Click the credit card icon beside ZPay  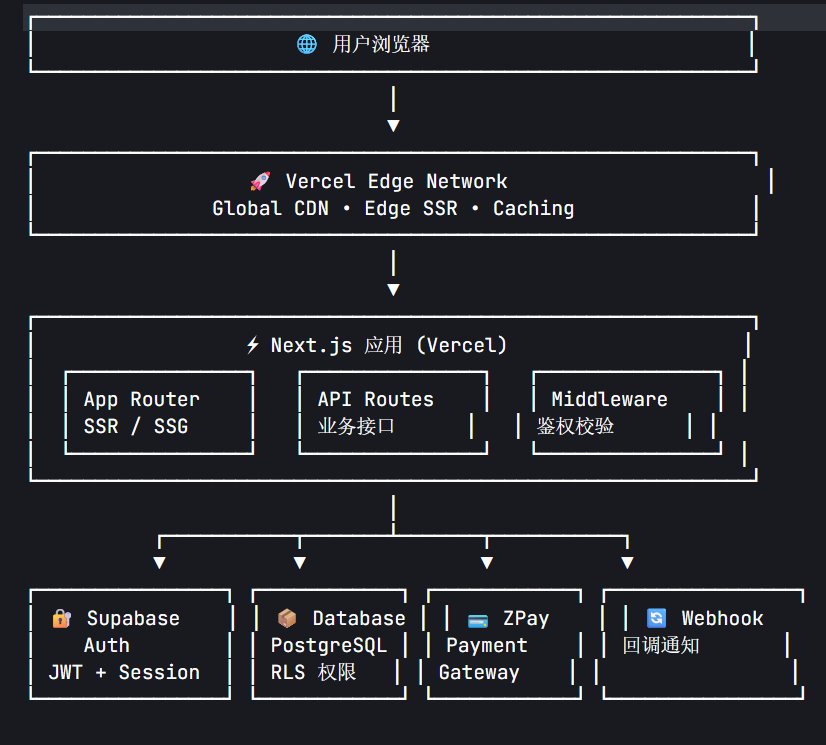(478, 619)
